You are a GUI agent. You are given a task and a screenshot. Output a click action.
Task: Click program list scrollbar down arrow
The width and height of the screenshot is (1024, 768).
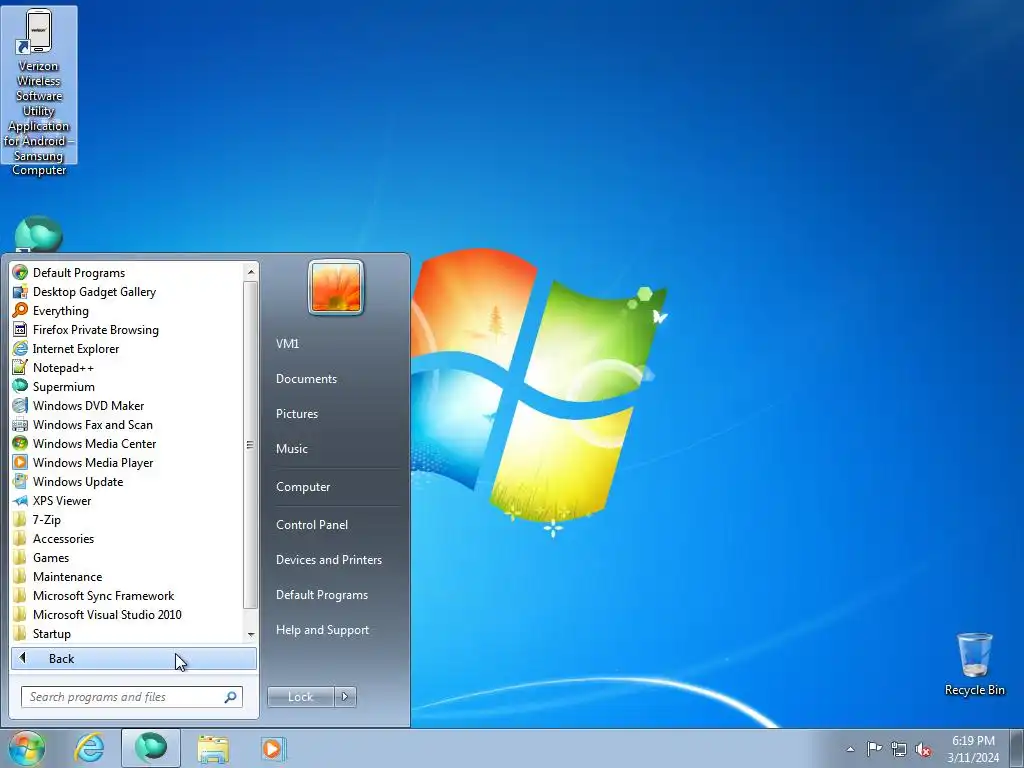[250, 635]
